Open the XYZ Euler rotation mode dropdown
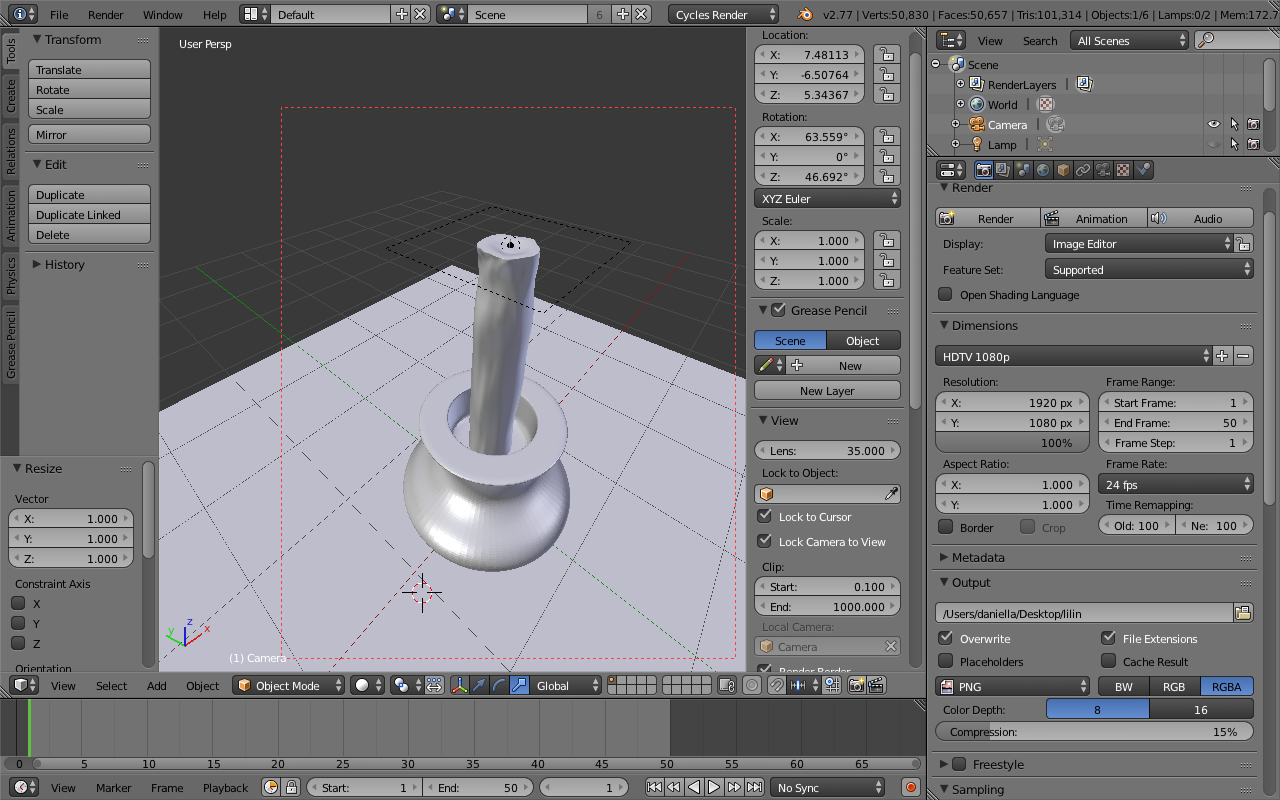Viewport: 1280px width, 800px height. tap(828, 198)
